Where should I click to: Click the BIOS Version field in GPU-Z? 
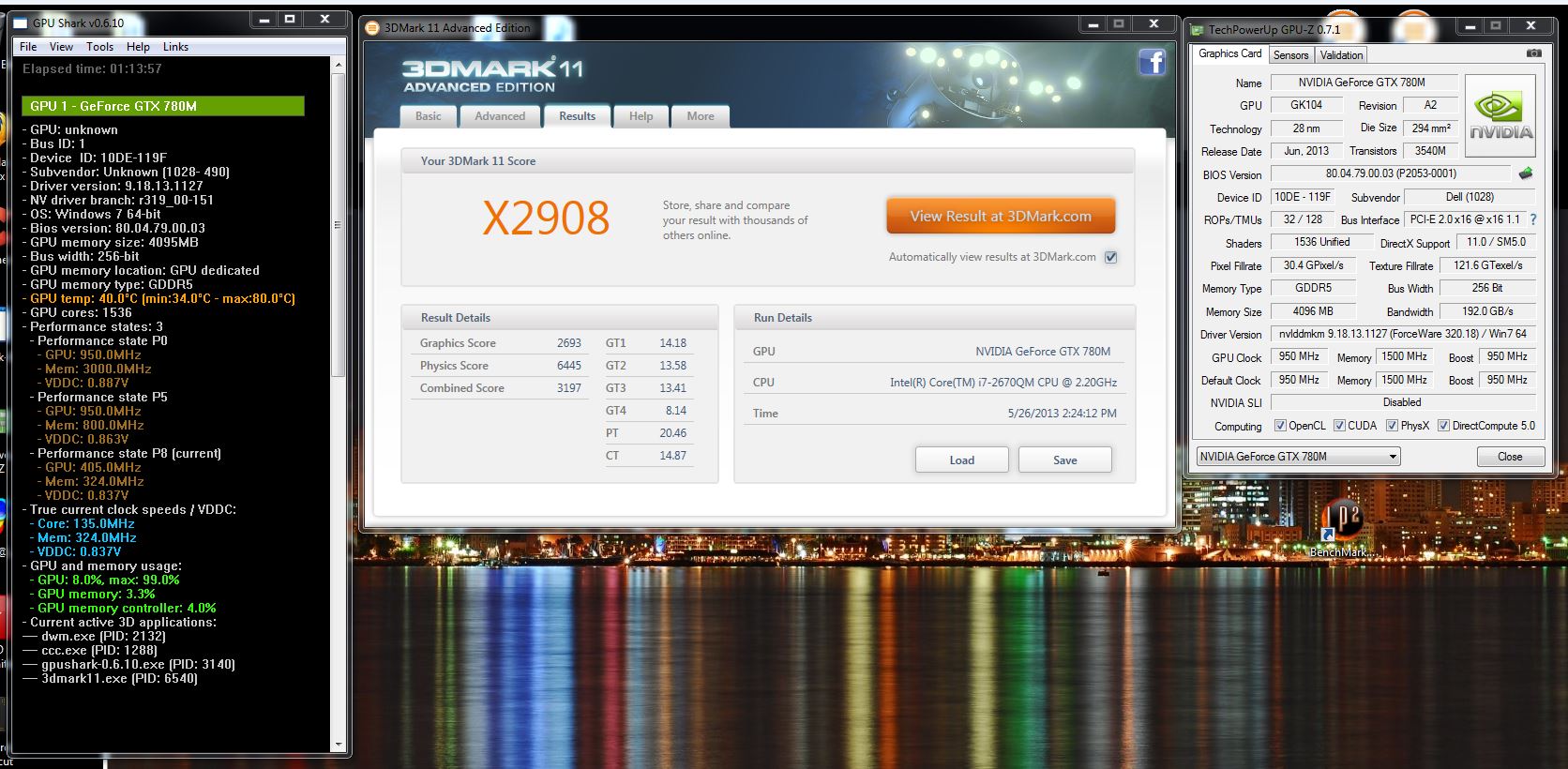(1392, 173)
